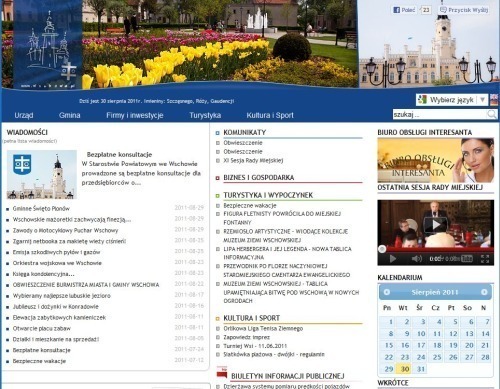Open Gminne Święto Plonów news item

(41, 209)
